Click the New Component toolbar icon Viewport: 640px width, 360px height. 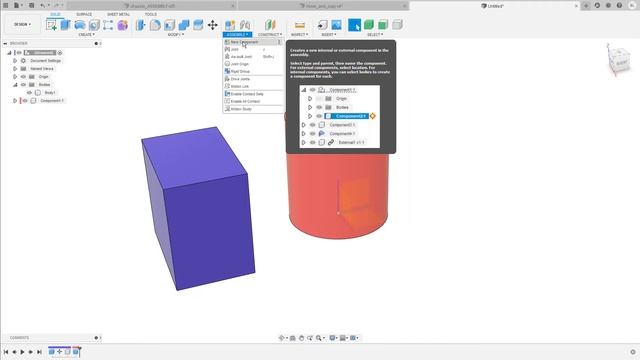[x=230, y=25]
